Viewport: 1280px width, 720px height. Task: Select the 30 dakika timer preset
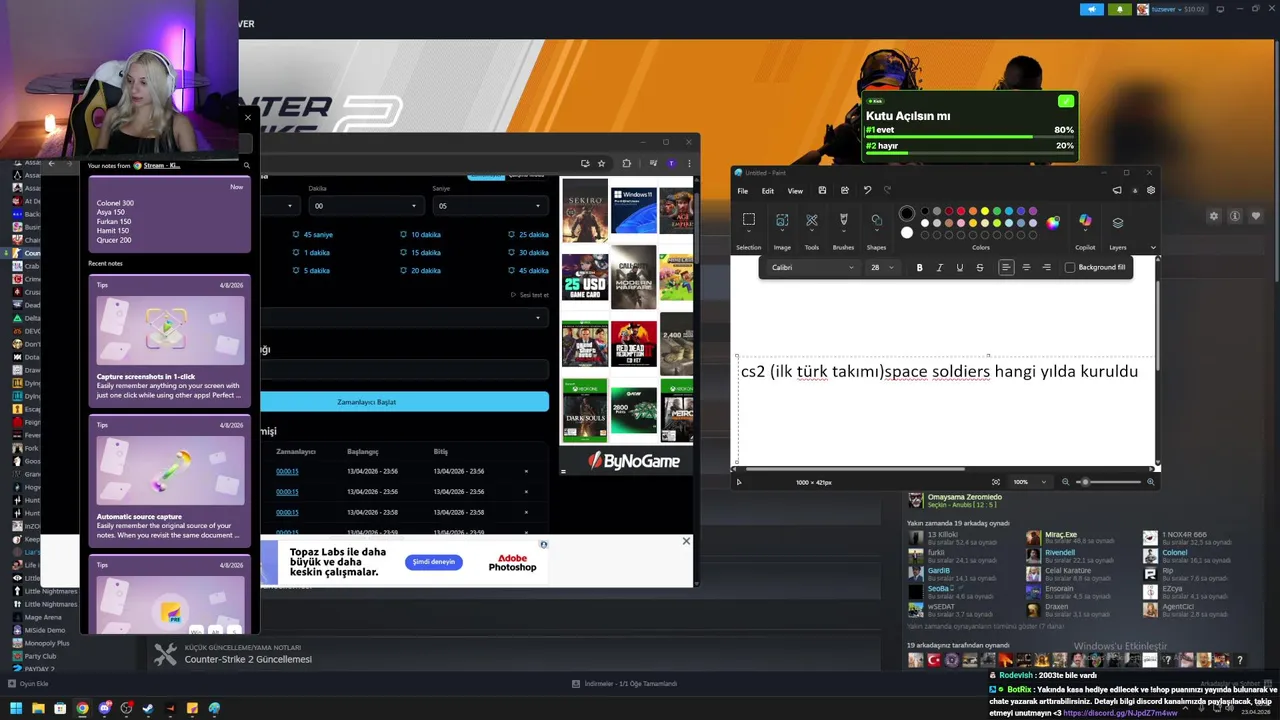528,253
